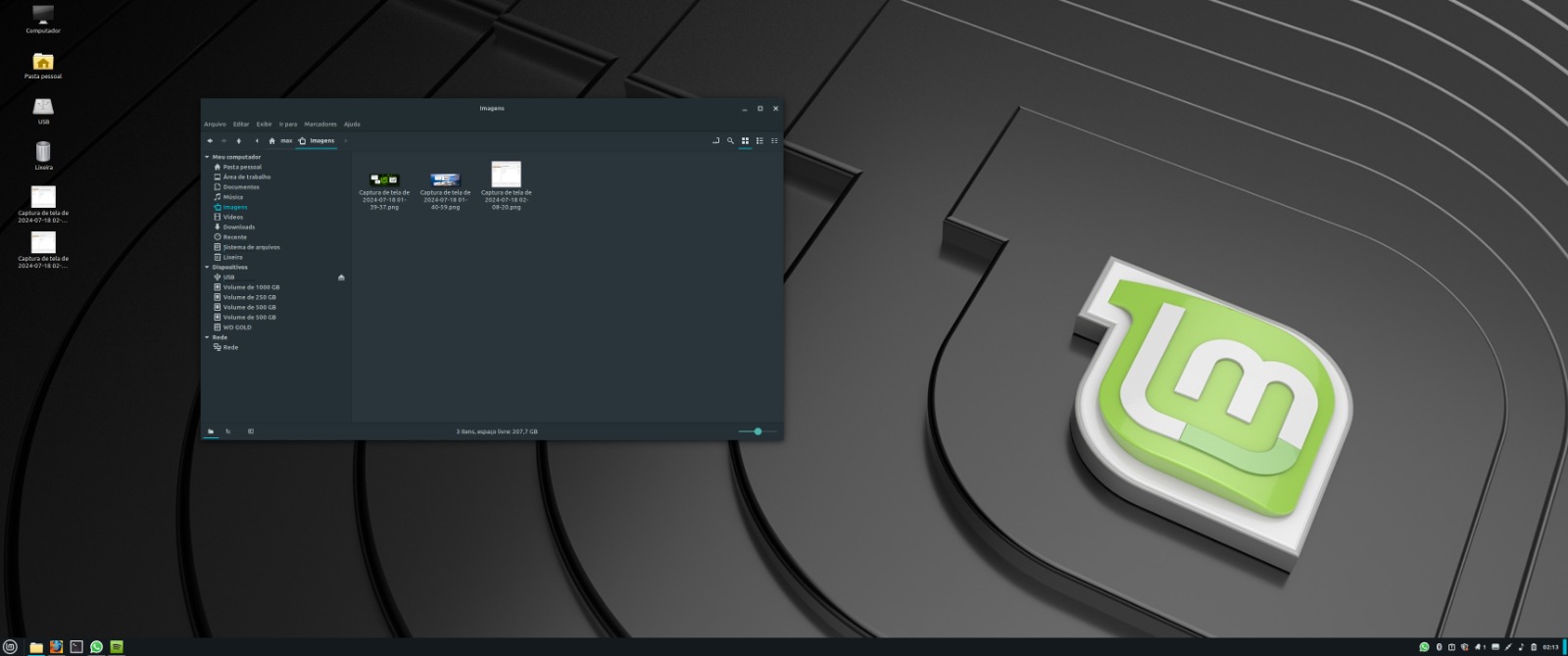Open the sound volume tray icon
Screen dimensions: 1568x656
[x=1521, y=647]
